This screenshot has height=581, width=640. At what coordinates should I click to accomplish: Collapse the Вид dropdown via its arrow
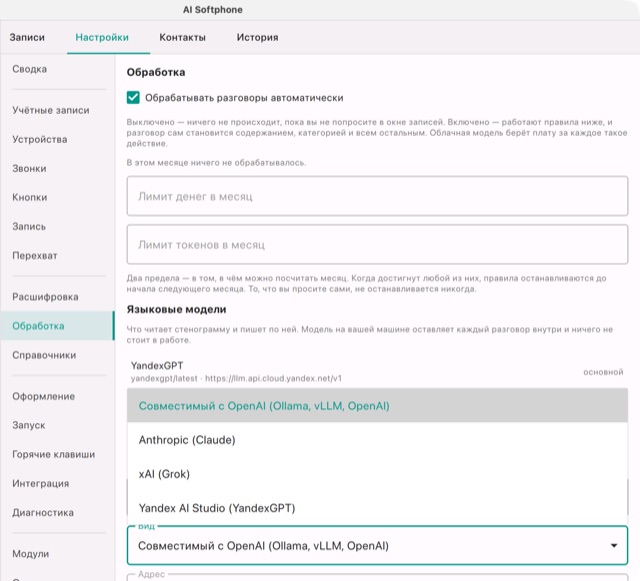(613, 545)
